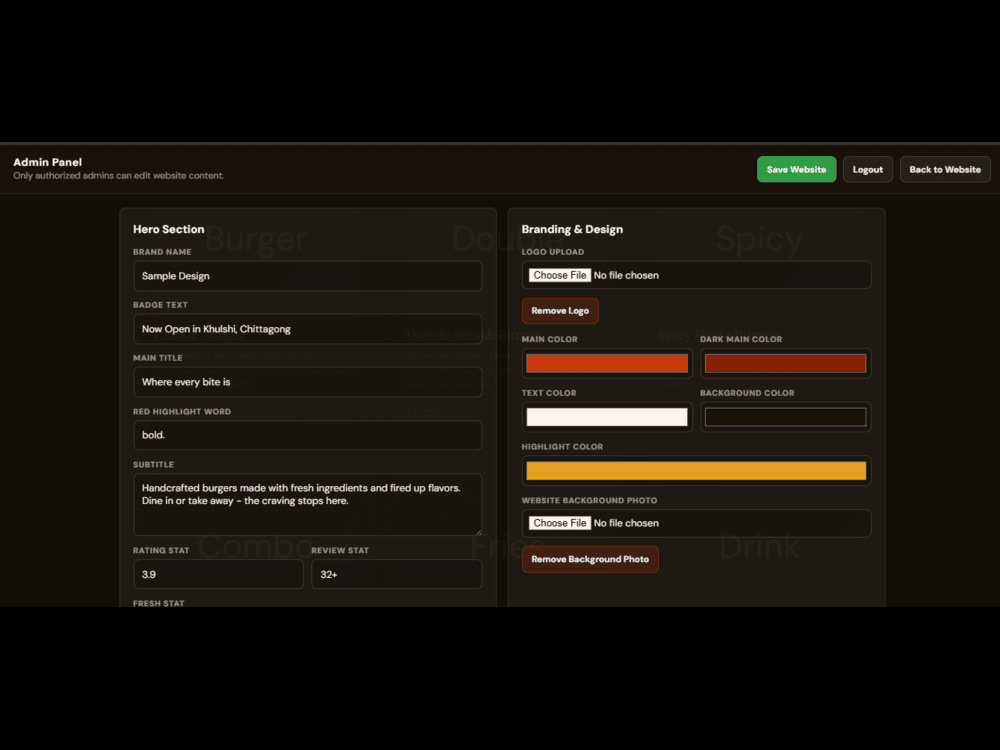Edit the Subtitle text area

click(x=307, y=504)
